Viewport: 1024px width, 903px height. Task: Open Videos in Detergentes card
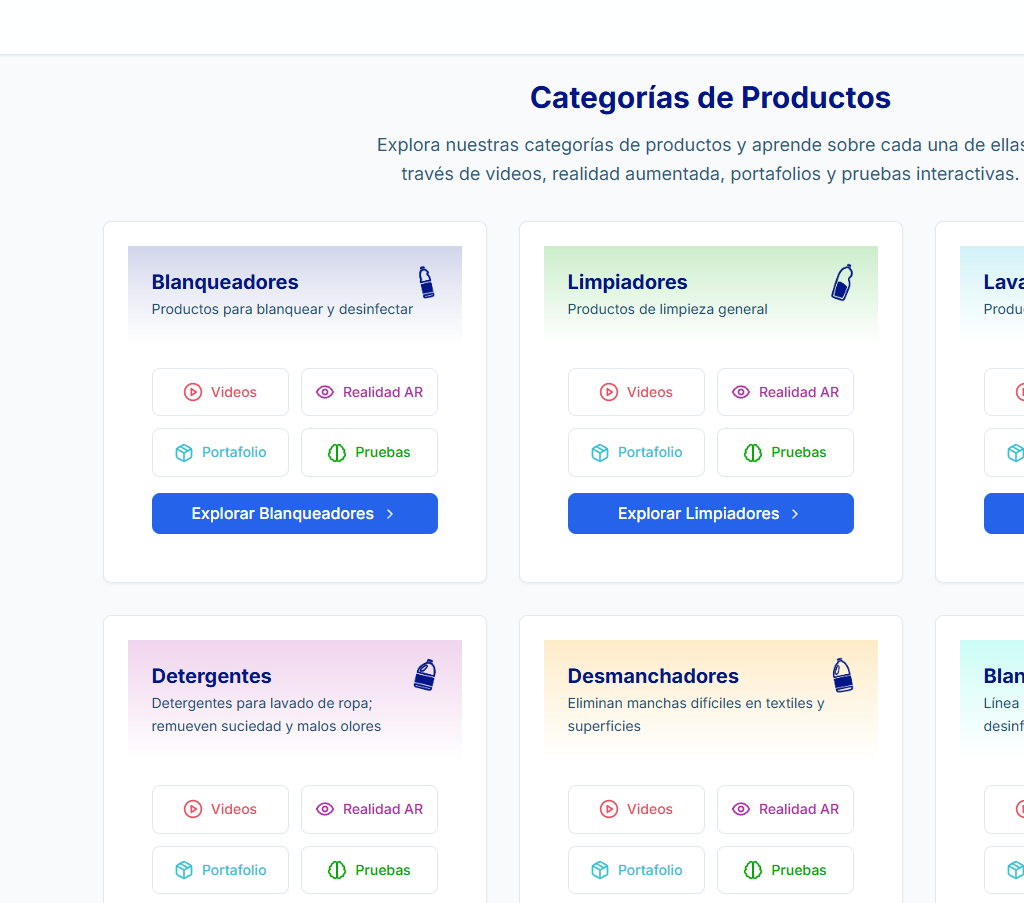[x=220, y=809]
